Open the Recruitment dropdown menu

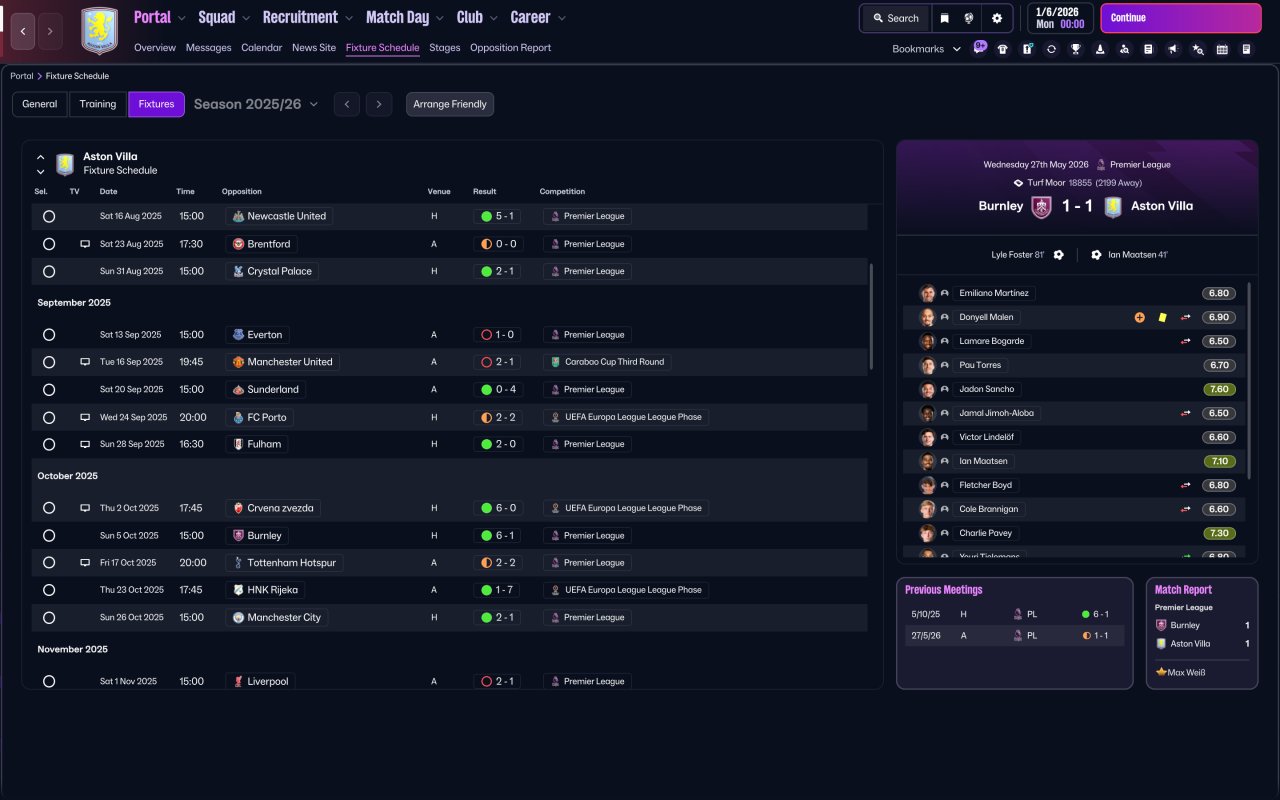308,18
